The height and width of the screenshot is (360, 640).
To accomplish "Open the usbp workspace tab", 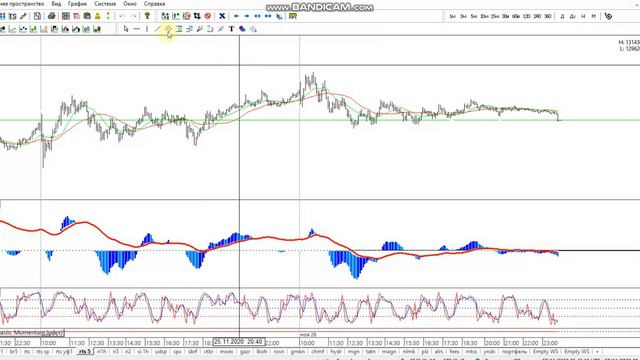I will click(x=161, y=351).
